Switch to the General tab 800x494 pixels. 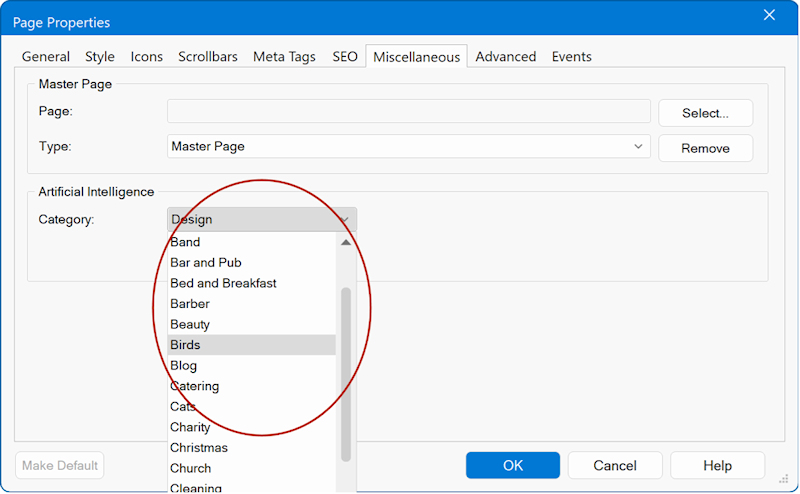click(46, 57)
